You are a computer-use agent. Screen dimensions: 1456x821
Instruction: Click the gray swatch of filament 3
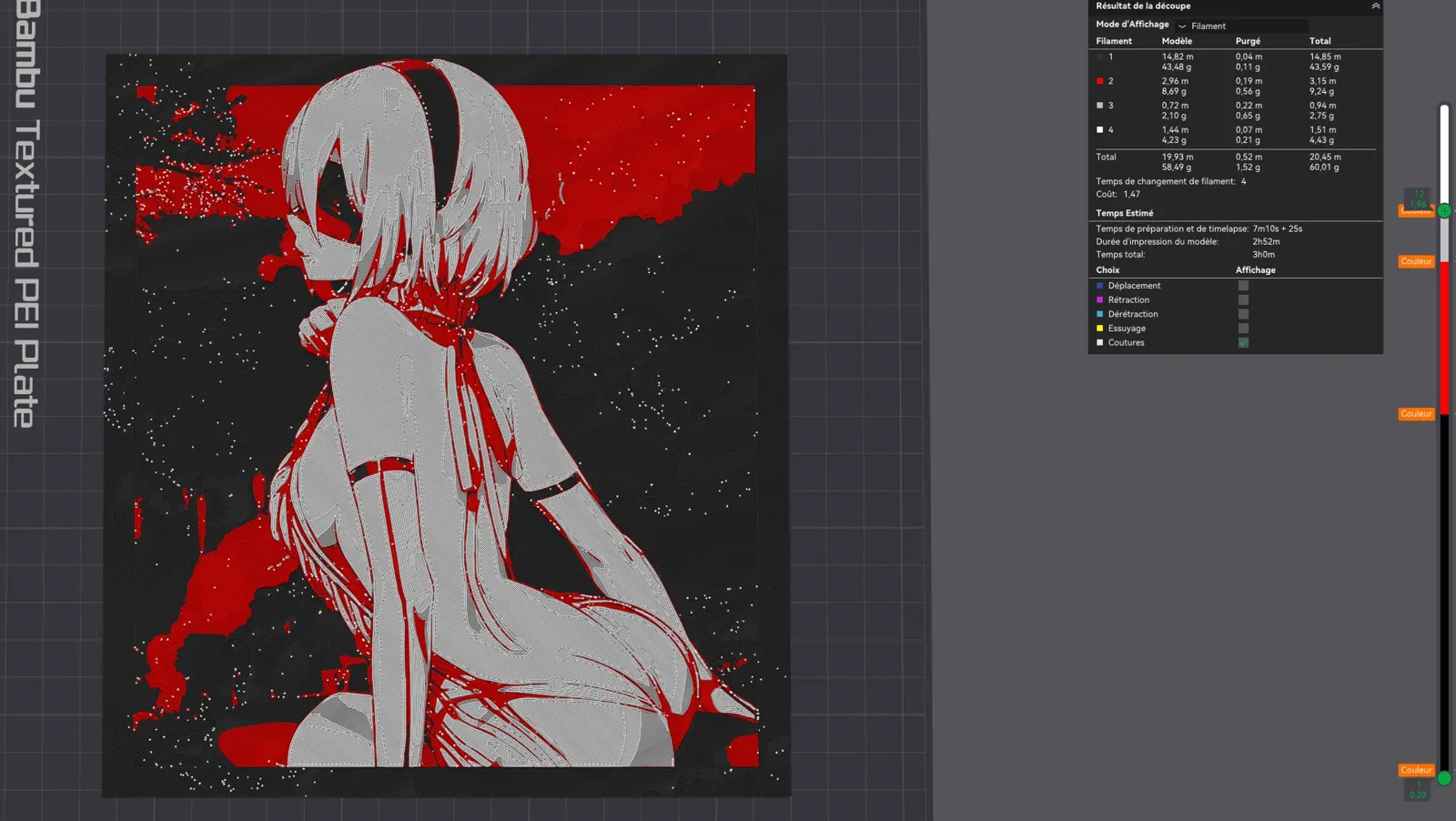(1099, 106)
